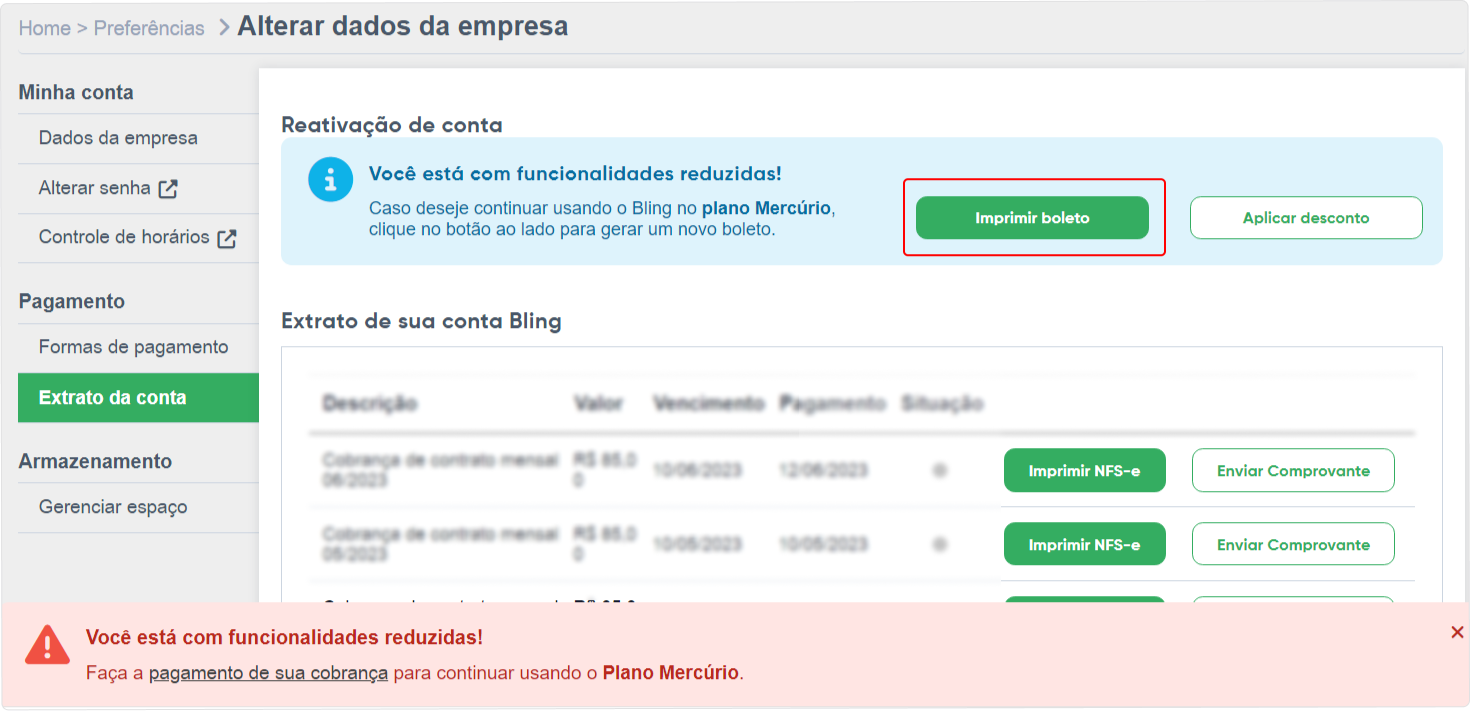Click the Pagamento sidebar section heading

72,302
